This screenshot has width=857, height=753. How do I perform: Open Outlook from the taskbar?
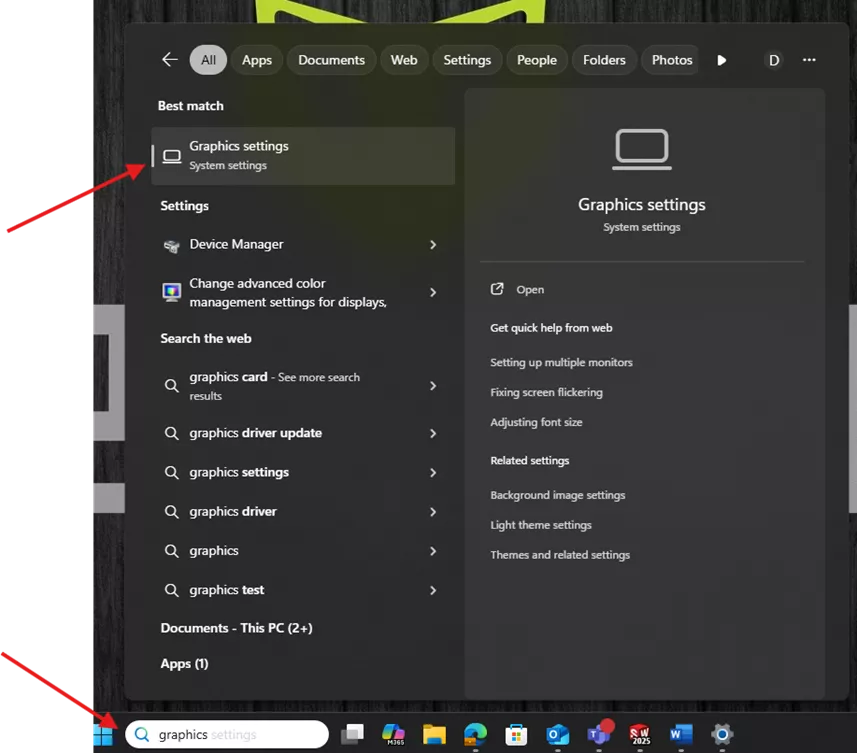[x=556, y=735]
